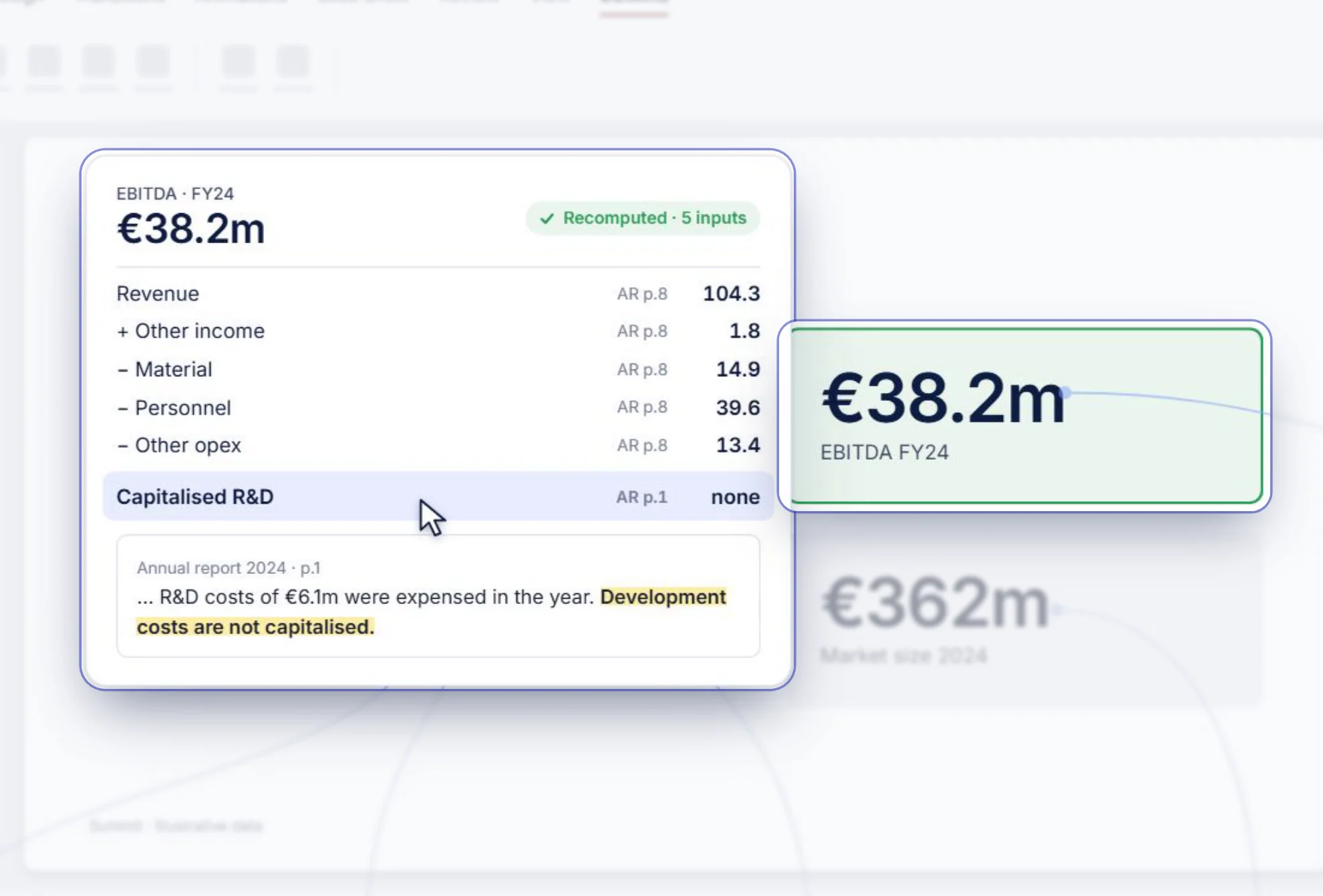Open AR p.8 source for Revenue
Screen dimensions: 1323x896
(x=642, y=294)
